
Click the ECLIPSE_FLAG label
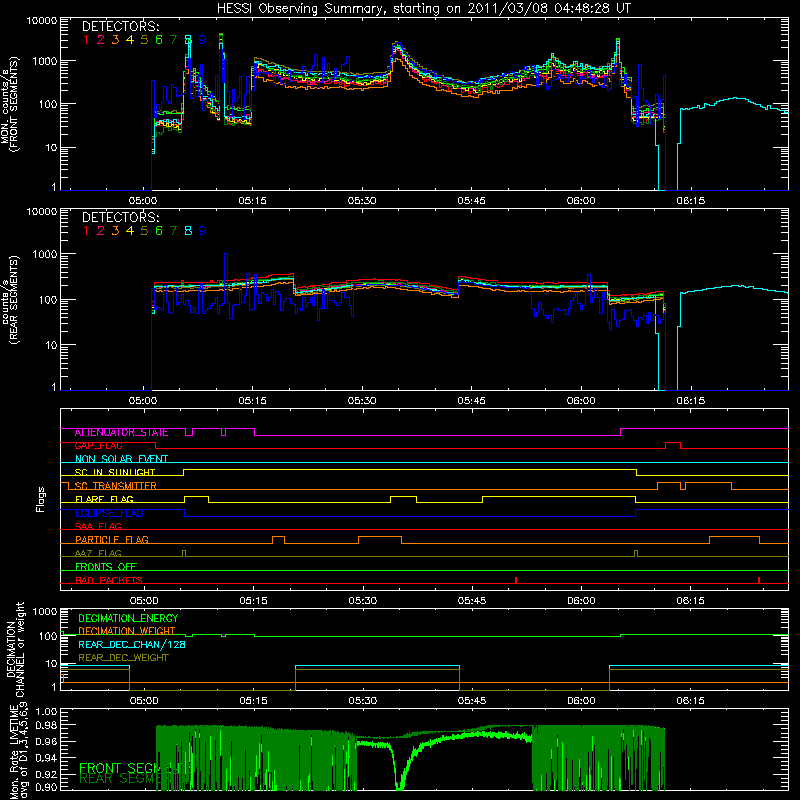click(x=109, y=513)
